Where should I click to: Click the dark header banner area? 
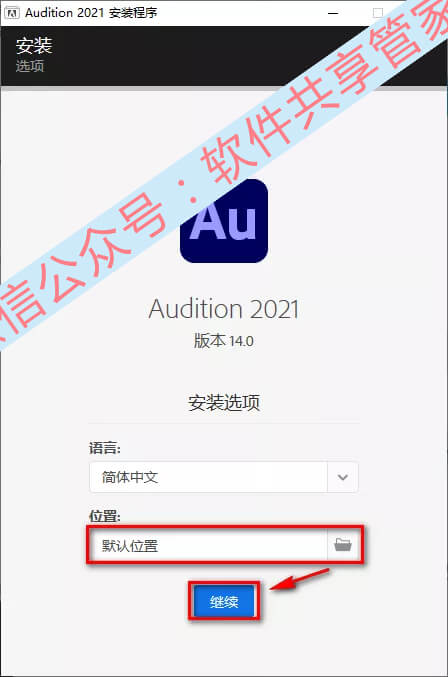tap(224, 56)
